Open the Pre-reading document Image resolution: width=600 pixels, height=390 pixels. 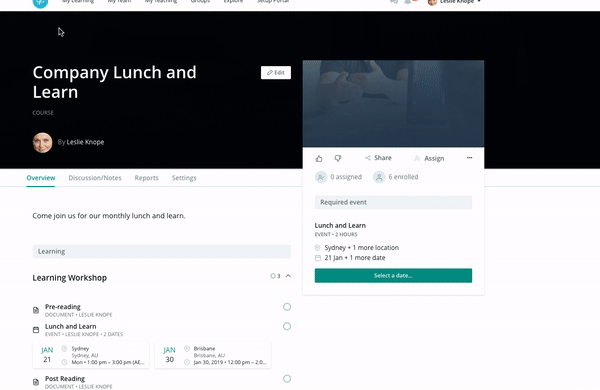[x=63, y=307]
